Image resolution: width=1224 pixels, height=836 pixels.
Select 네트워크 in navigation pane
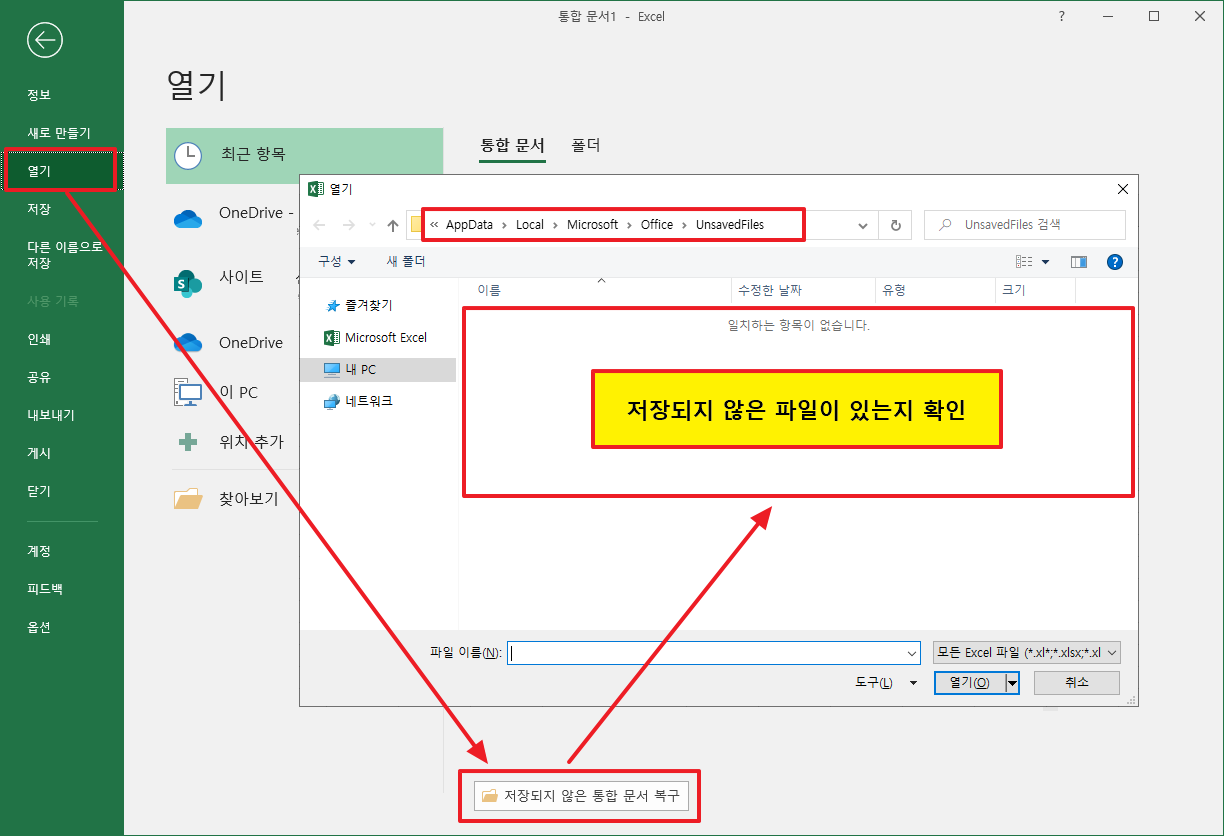(359, 401)
